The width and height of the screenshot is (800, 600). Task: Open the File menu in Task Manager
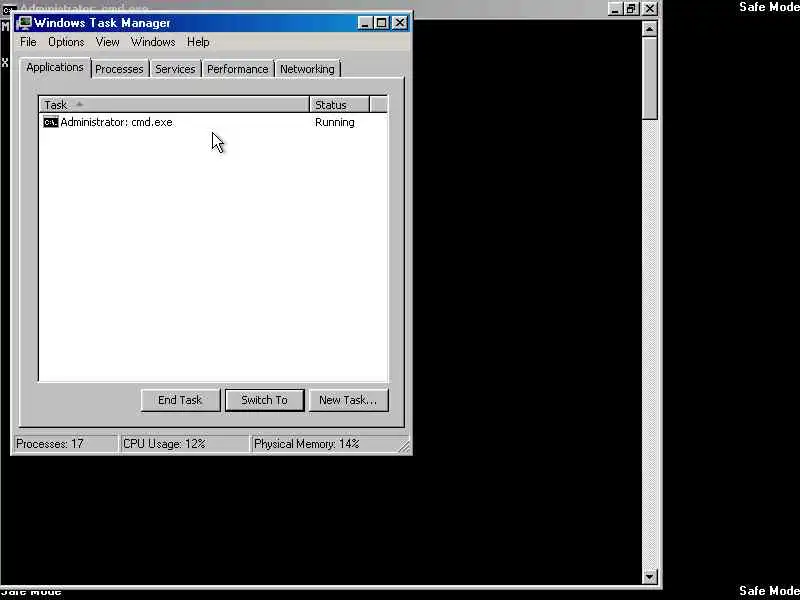click(28, 42)
